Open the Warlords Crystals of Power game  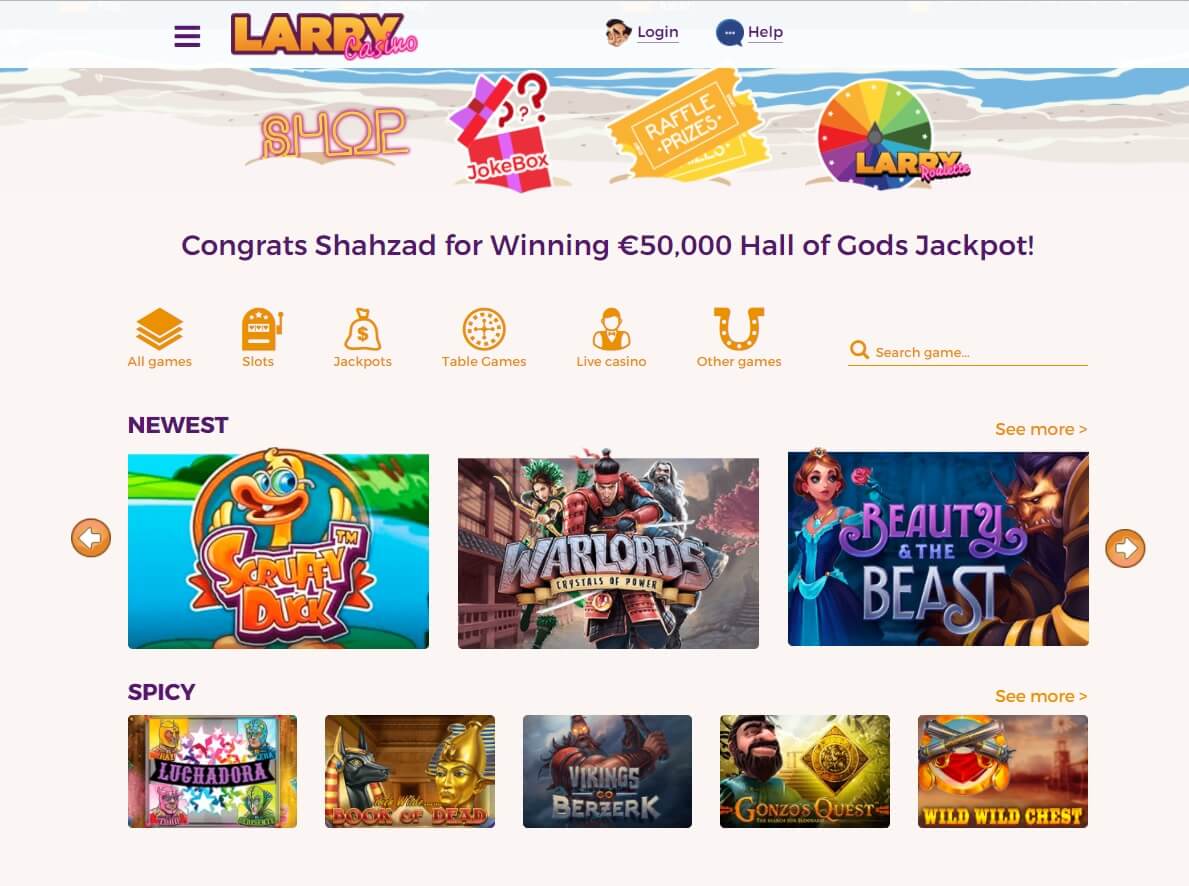pos(608,553)
